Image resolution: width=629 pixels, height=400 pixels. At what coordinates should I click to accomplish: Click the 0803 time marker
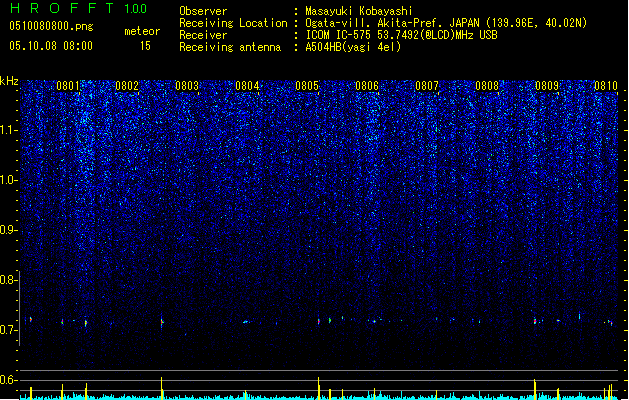187,86
